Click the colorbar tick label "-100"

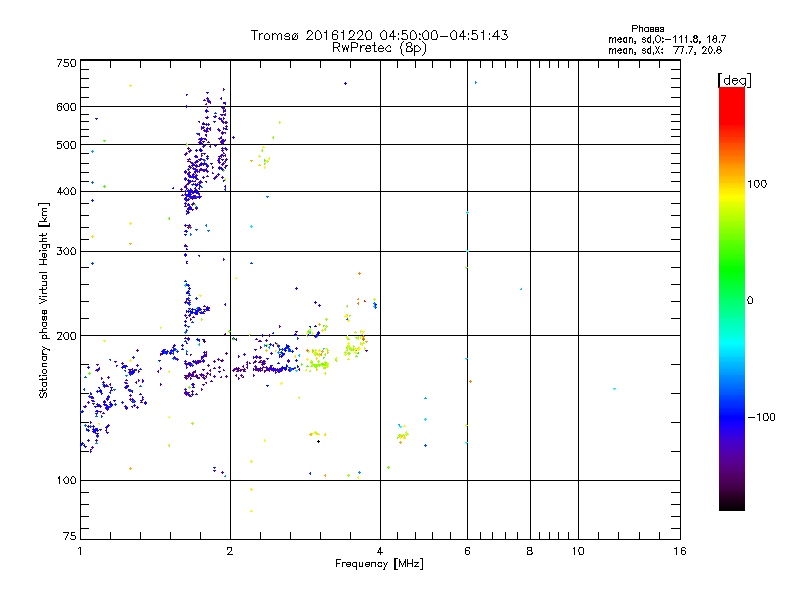[761, 417]
